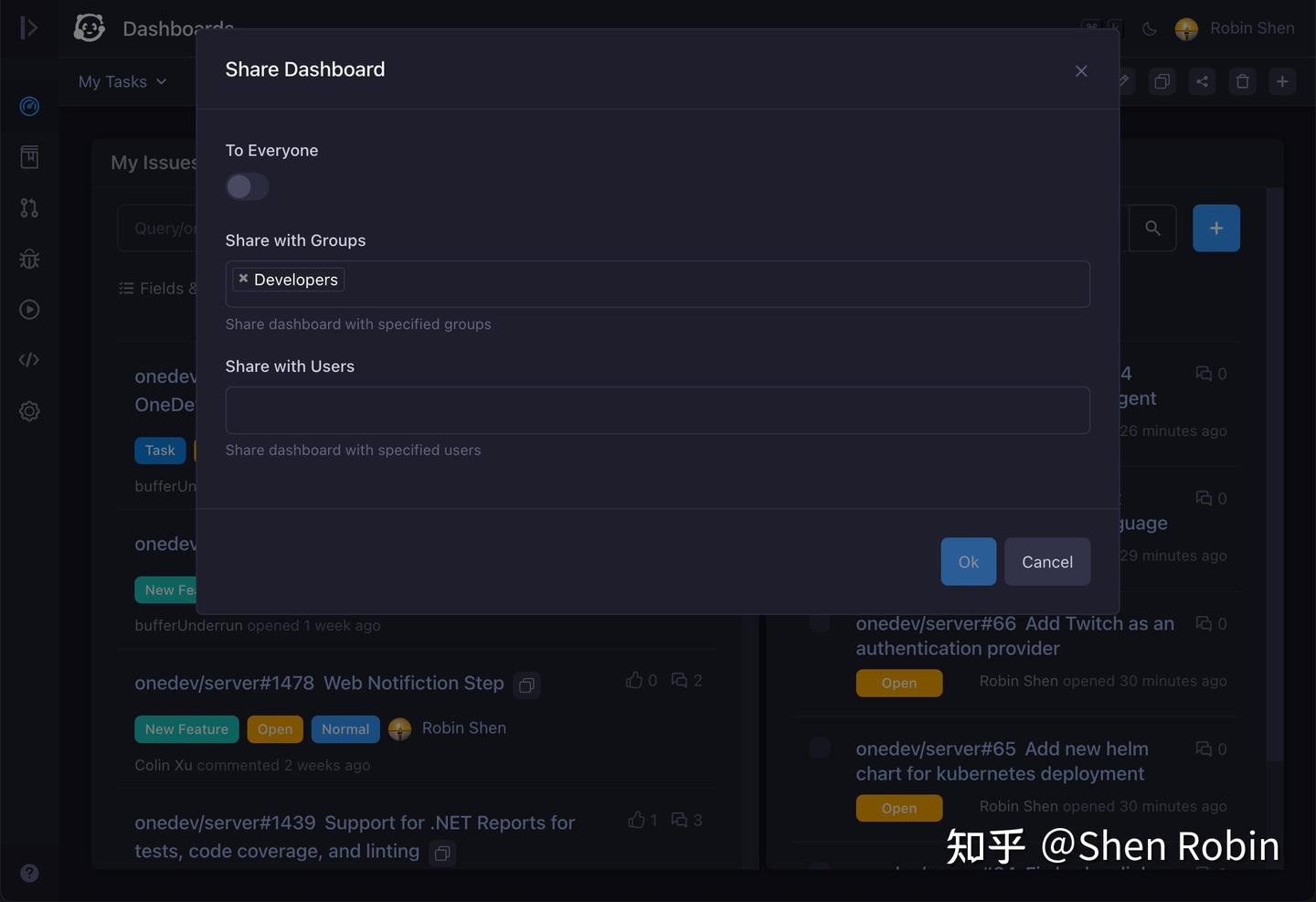Open Code Search from the sidebar code icon
The height and width of the screenshot is (902, 1316).
[29, 360]
